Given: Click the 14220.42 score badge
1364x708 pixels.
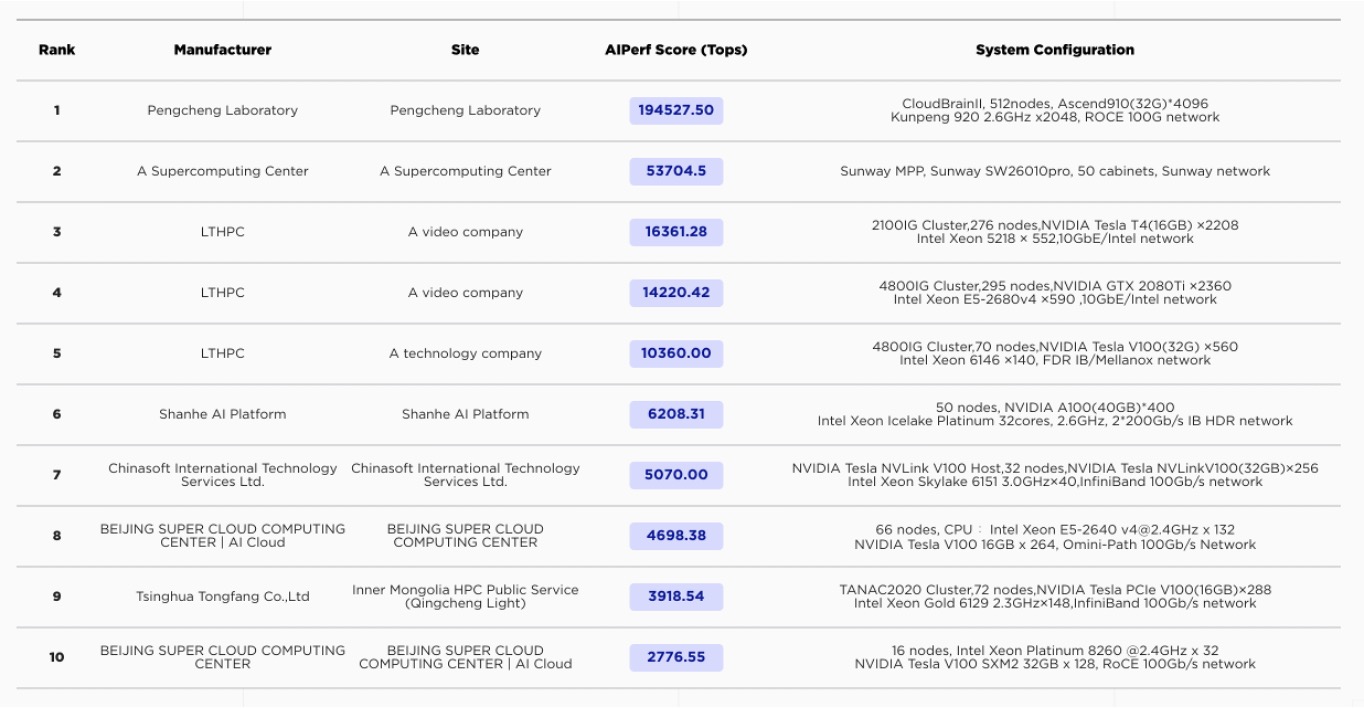Looking at the screenshot, I should pyautogui.click(x=676, y=293).
